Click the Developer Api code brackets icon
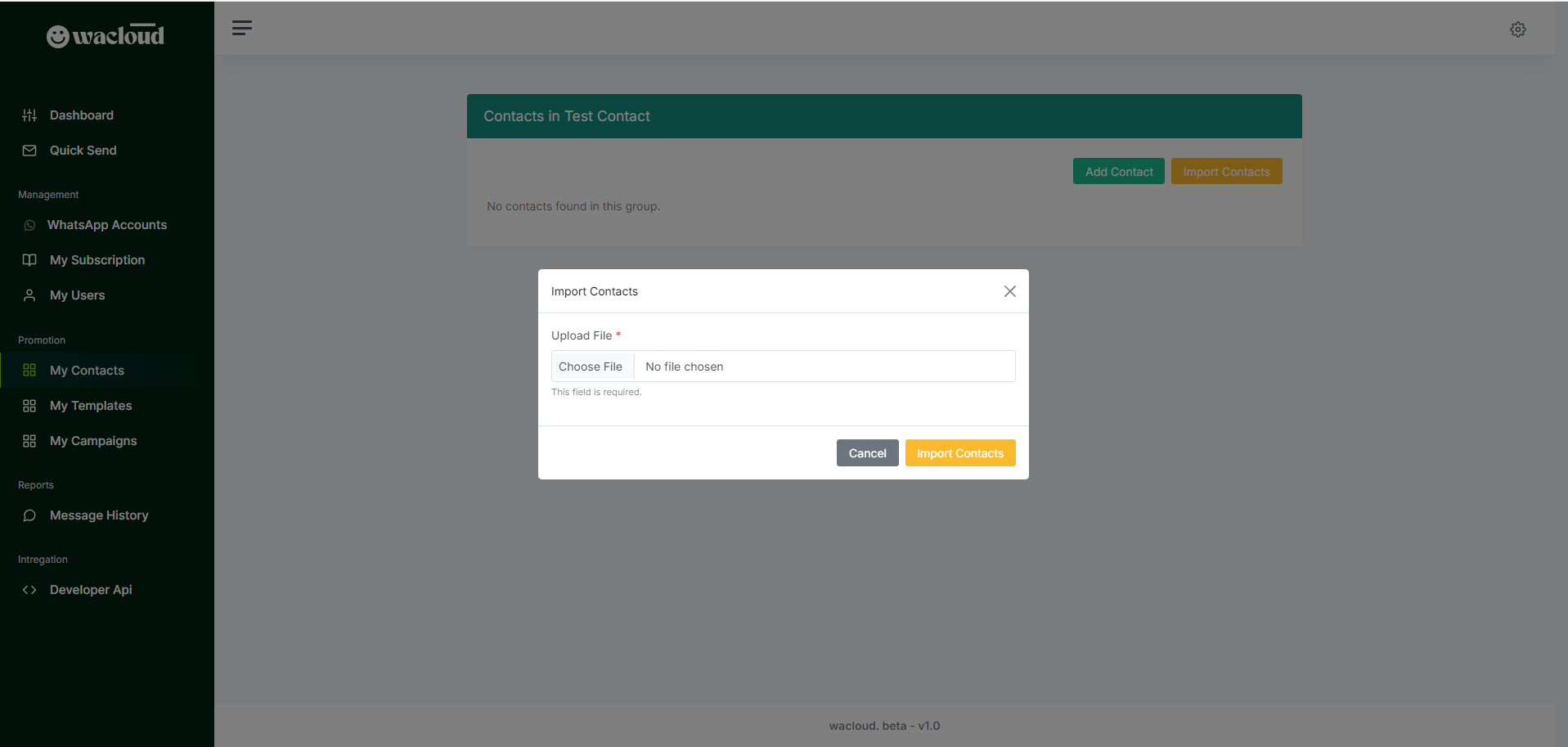1568x747 pixels. (x=29, y=590)
